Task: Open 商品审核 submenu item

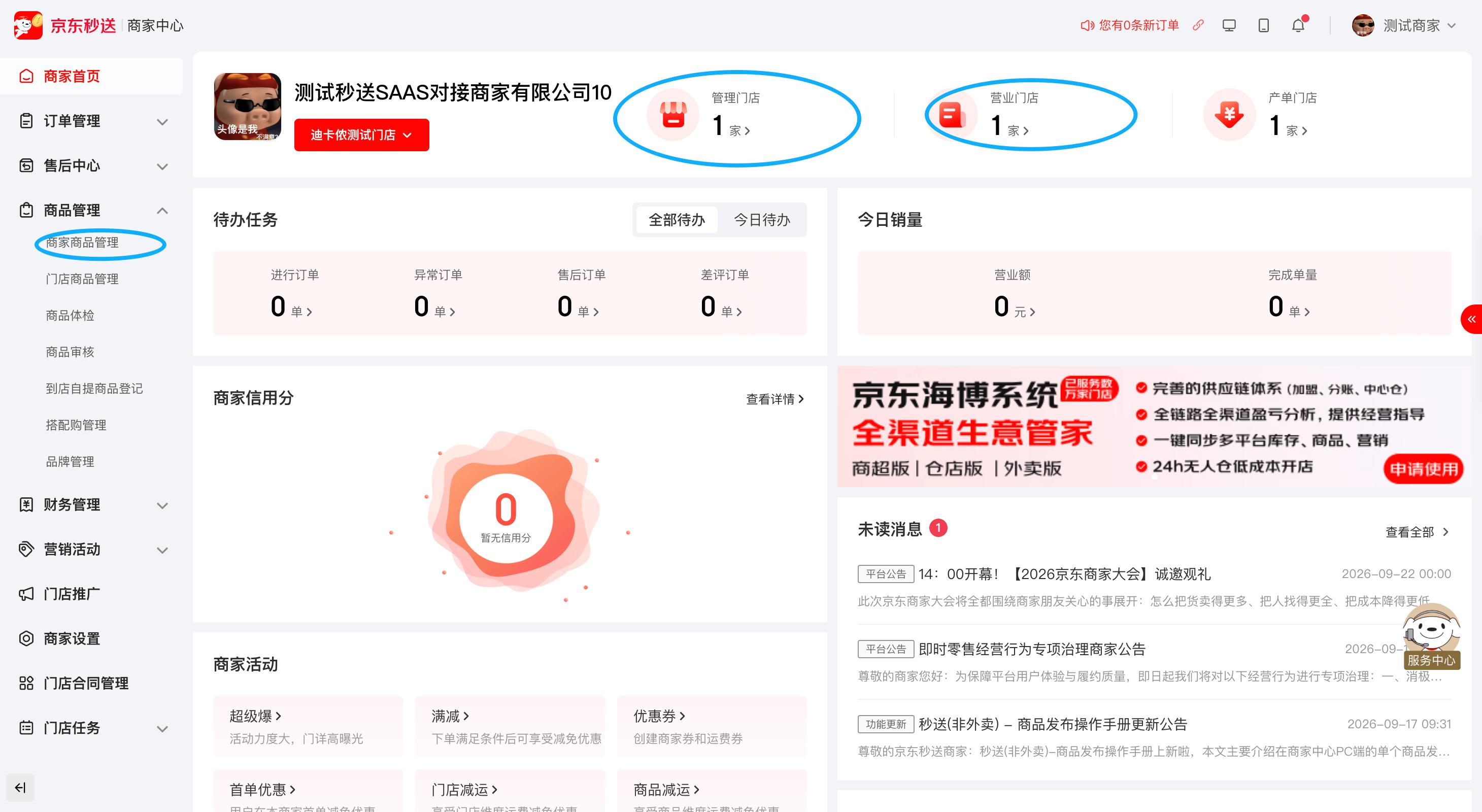Action: (70, 352)
